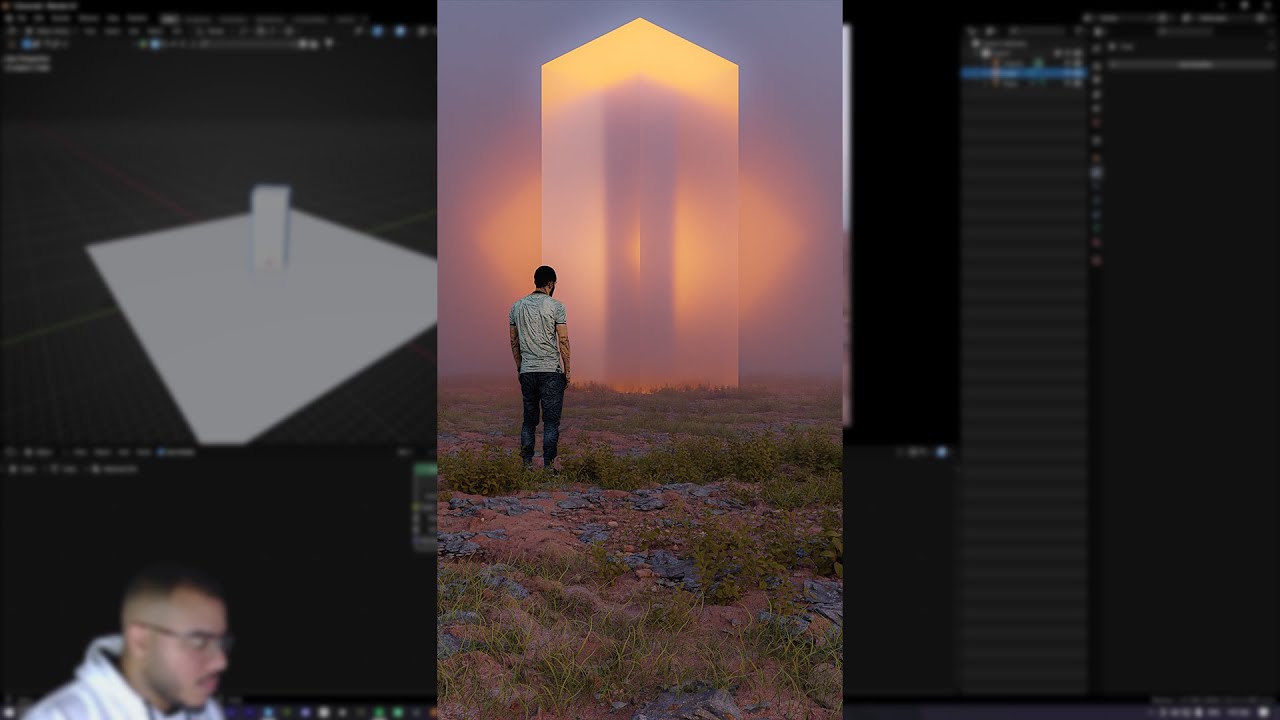Select the blue highlighted row in the outliner
This screenshot has height=720, width=1280.
[1023, 73]
